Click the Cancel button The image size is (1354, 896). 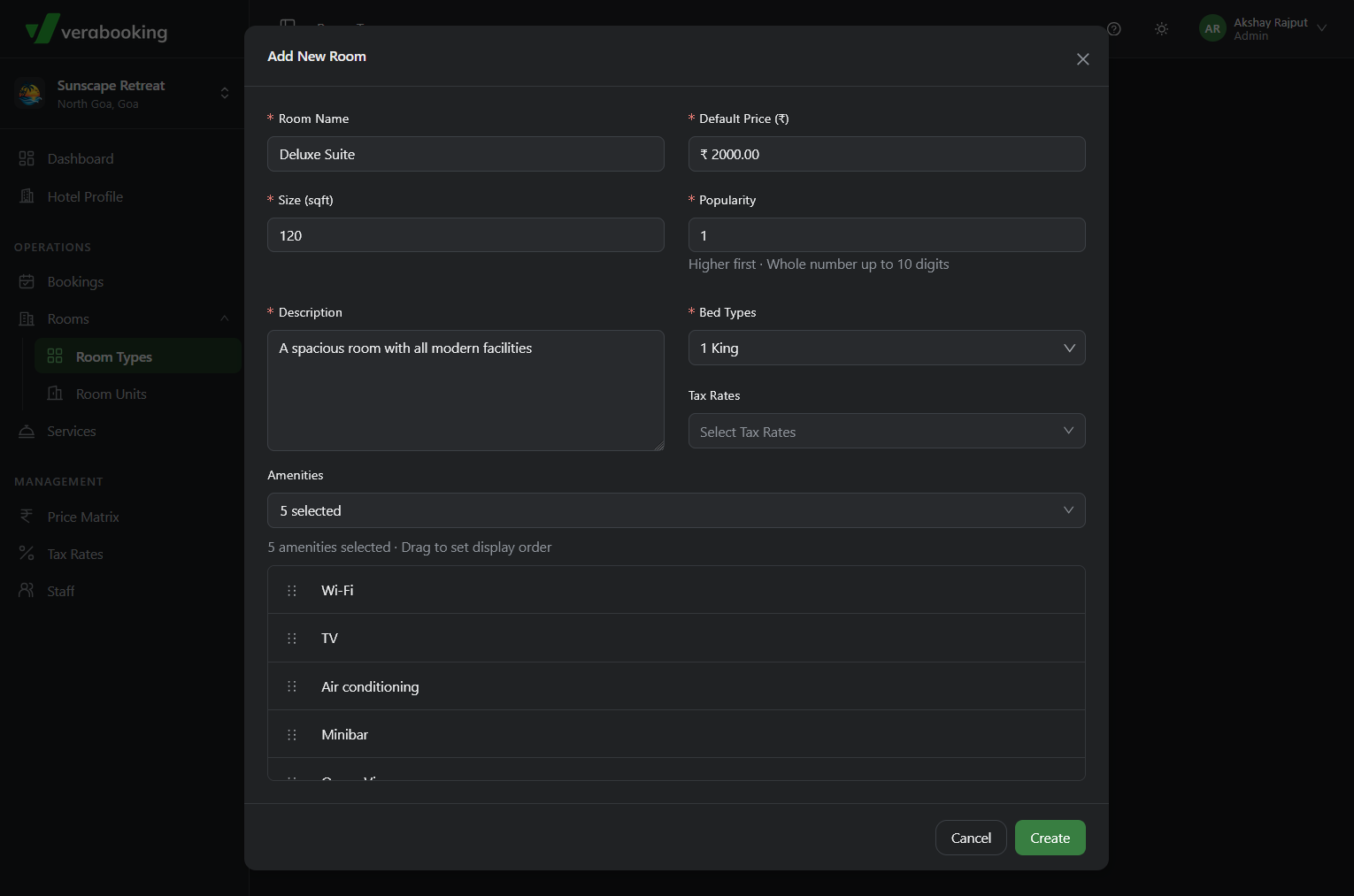(971, 838)
